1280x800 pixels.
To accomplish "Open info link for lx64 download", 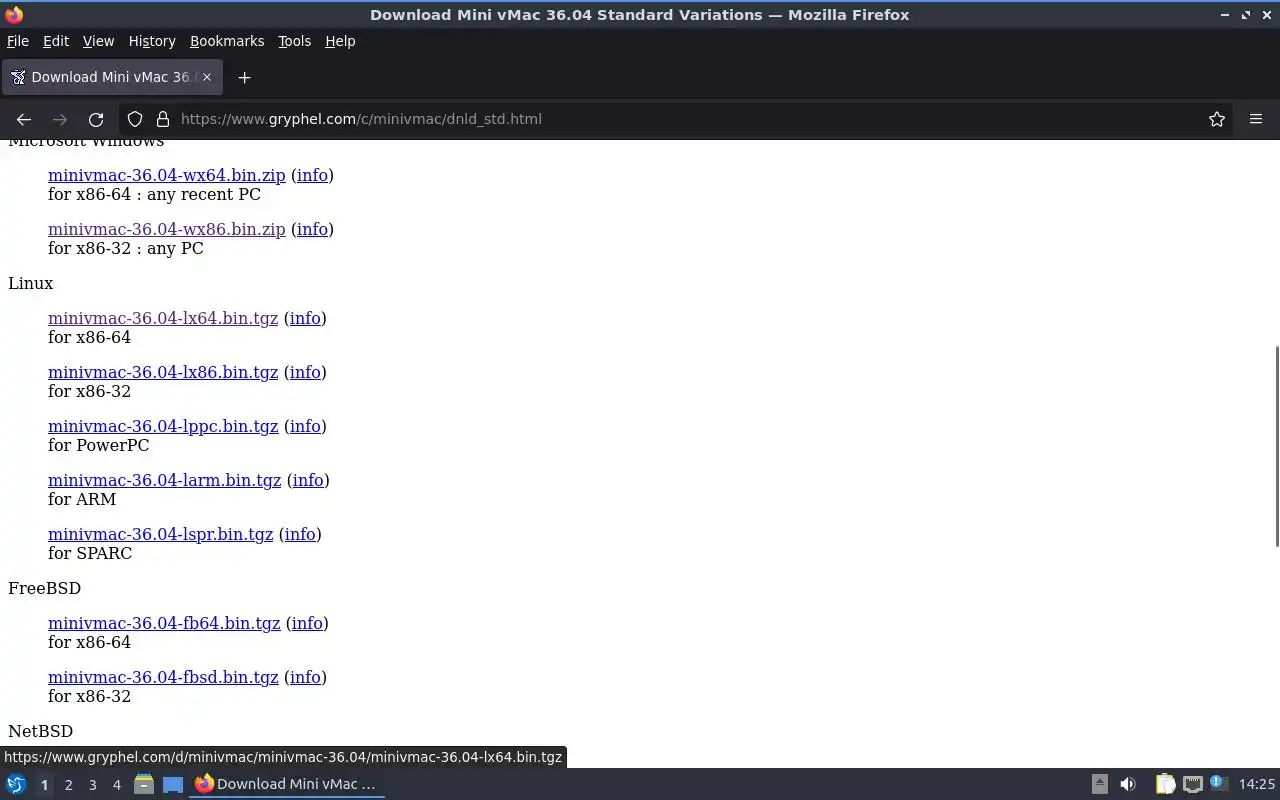I will [x=305, y=318].
